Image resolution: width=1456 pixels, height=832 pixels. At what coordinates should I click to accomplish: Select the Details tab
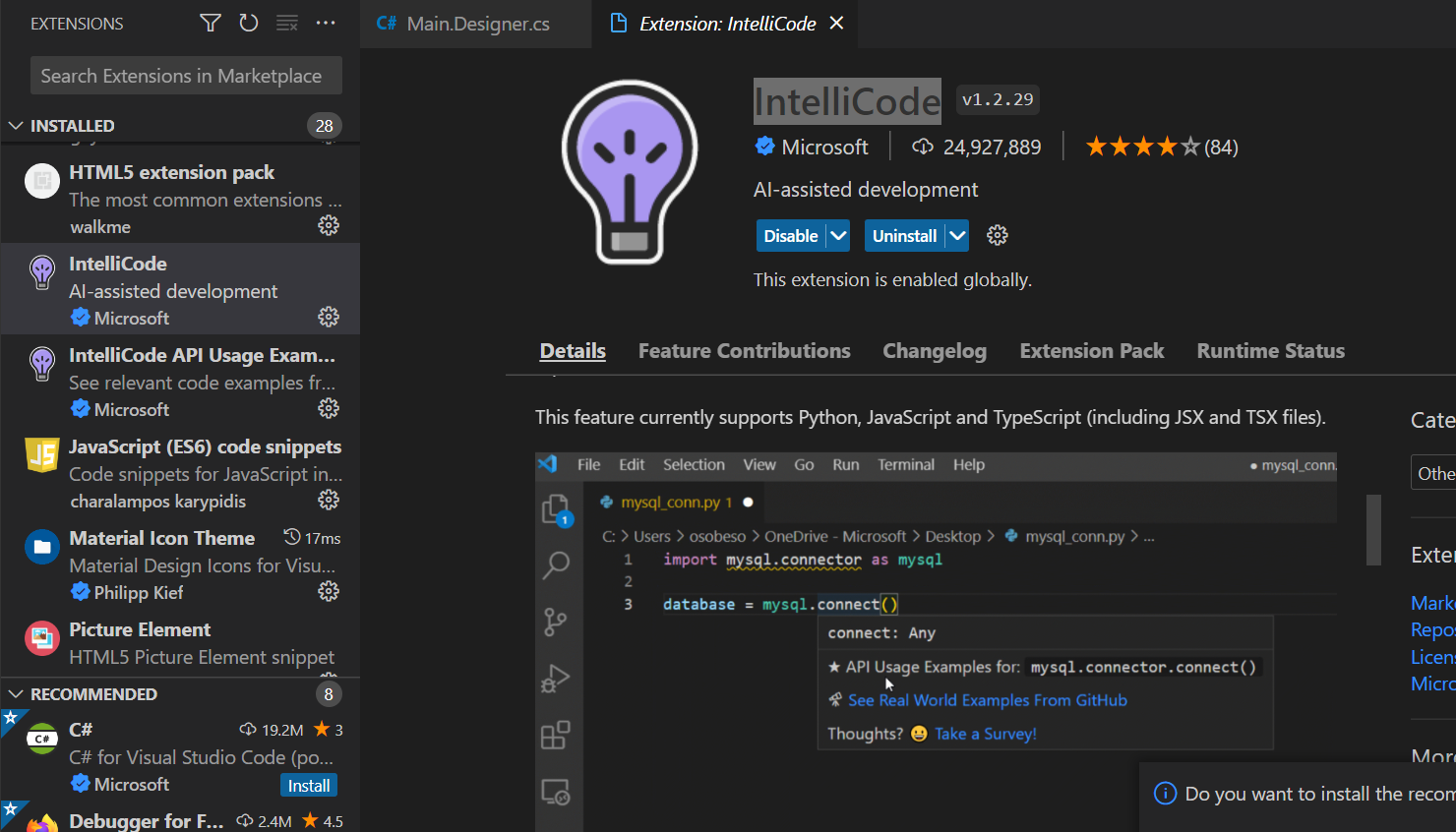(x=573, y=351)
